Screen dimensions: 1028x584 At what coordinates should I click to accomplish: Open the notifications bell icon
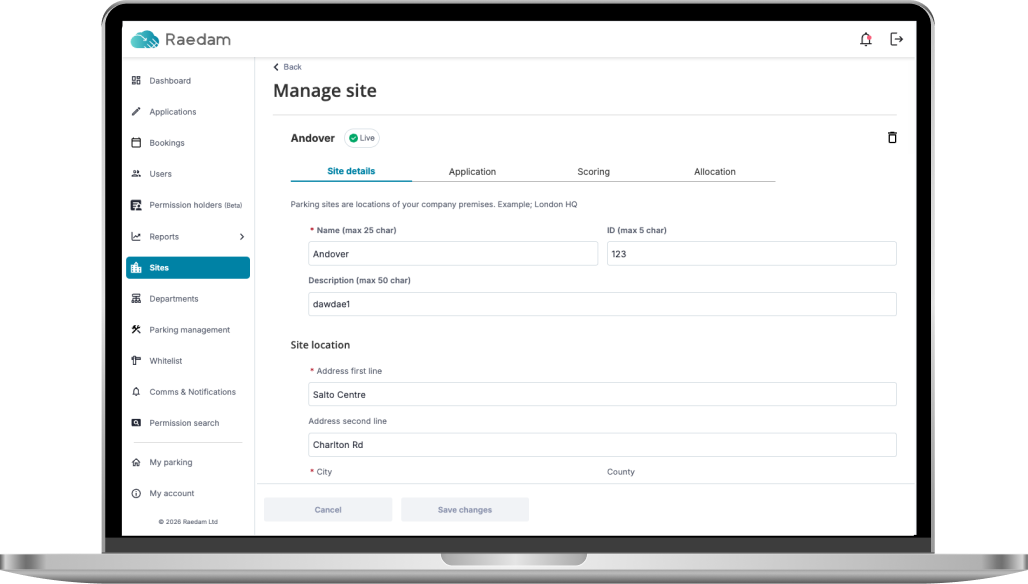point(865,39)
